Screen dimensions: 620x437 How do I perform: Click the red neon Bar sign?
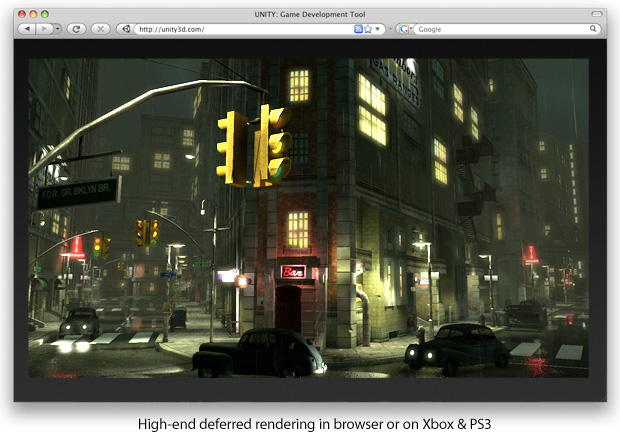pyautogui.click(x=293, y=271)
